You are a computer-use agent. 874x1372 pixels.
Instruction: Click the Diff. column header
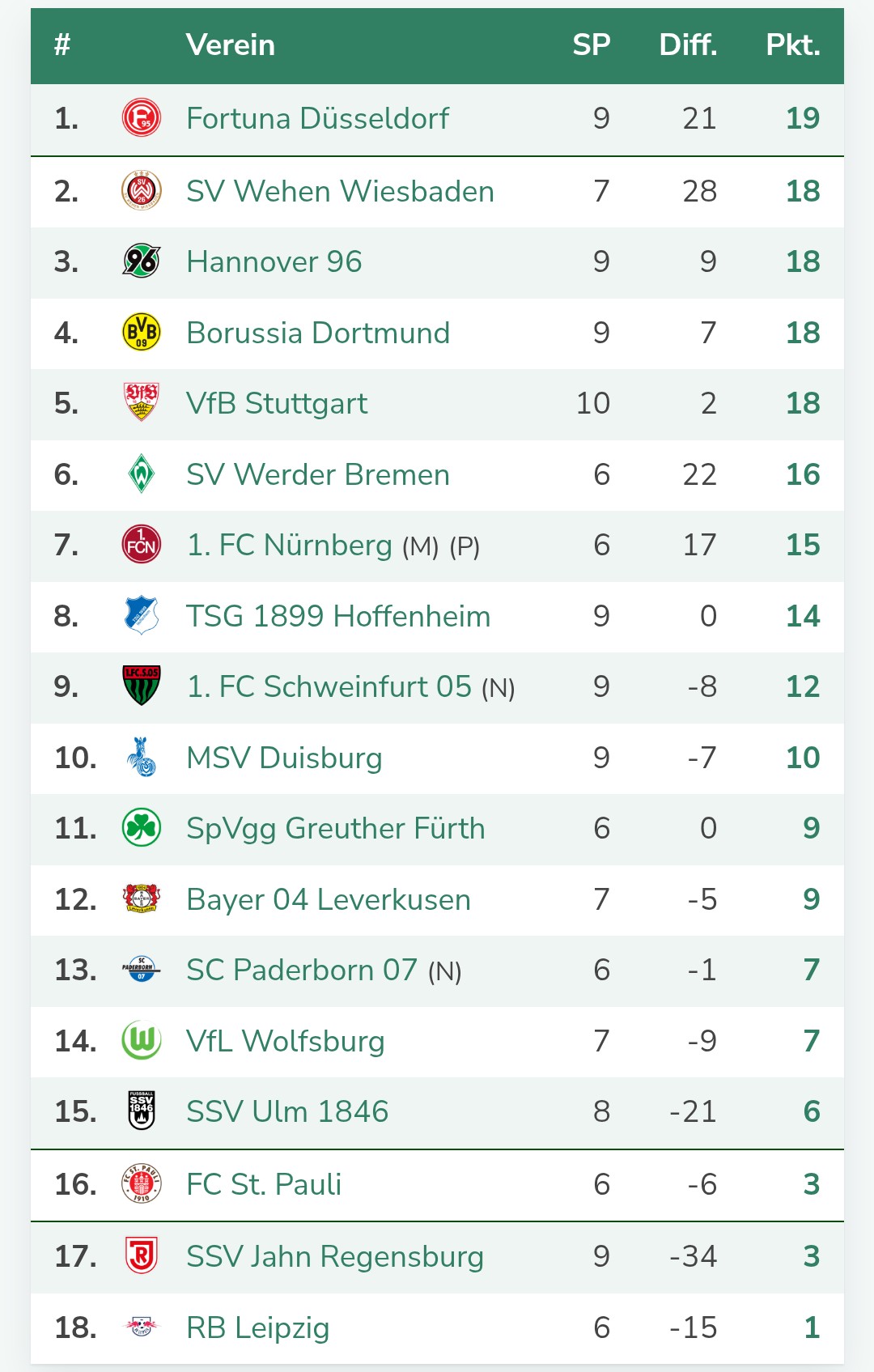click(x=688, y=45)
